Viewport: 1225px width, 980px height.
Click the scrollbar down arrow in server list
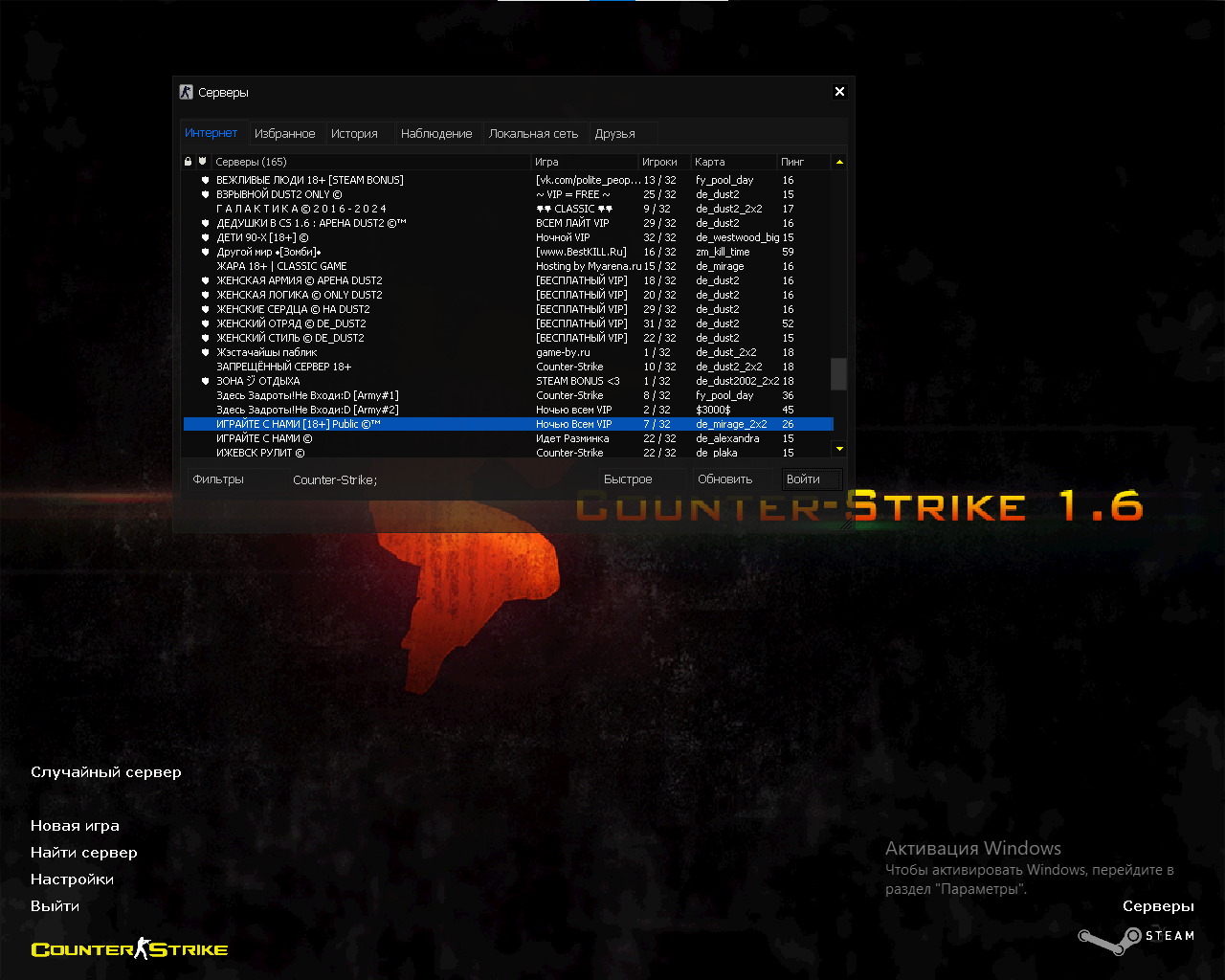coord(839,448)
